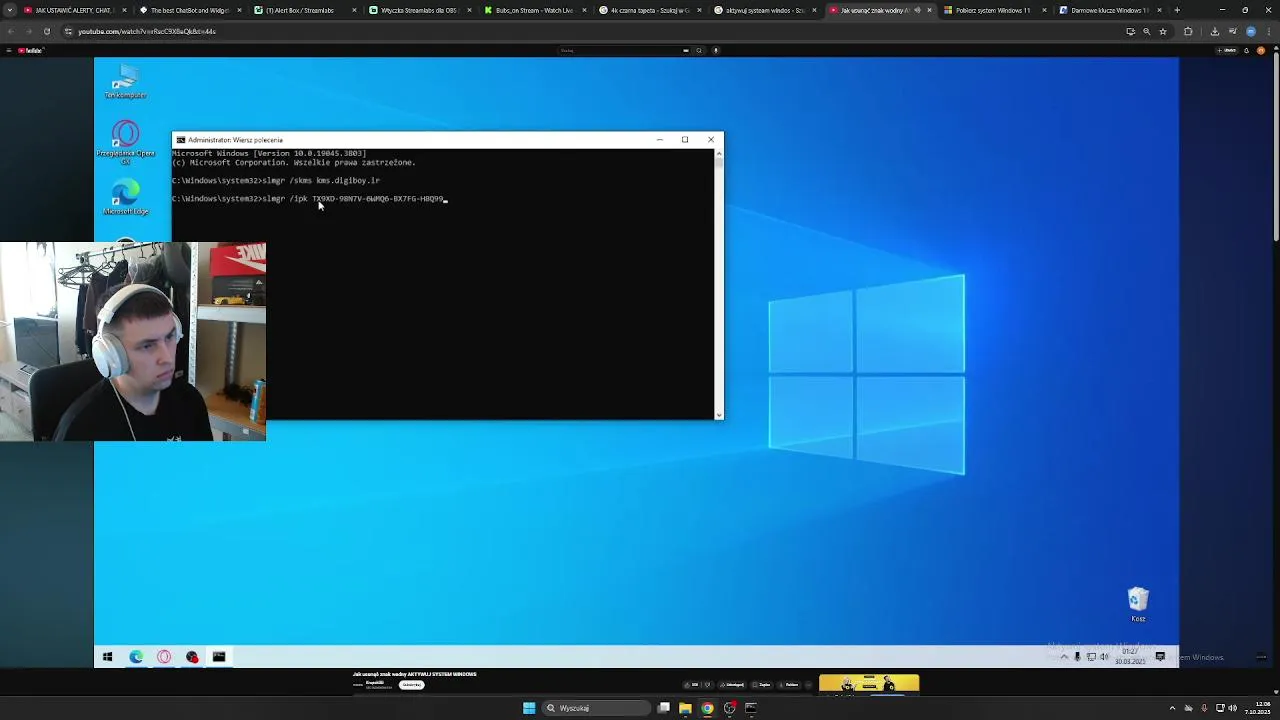Click the Chrome back navigation arrow
Screen dimensions: 1280x720
[10, 31]
